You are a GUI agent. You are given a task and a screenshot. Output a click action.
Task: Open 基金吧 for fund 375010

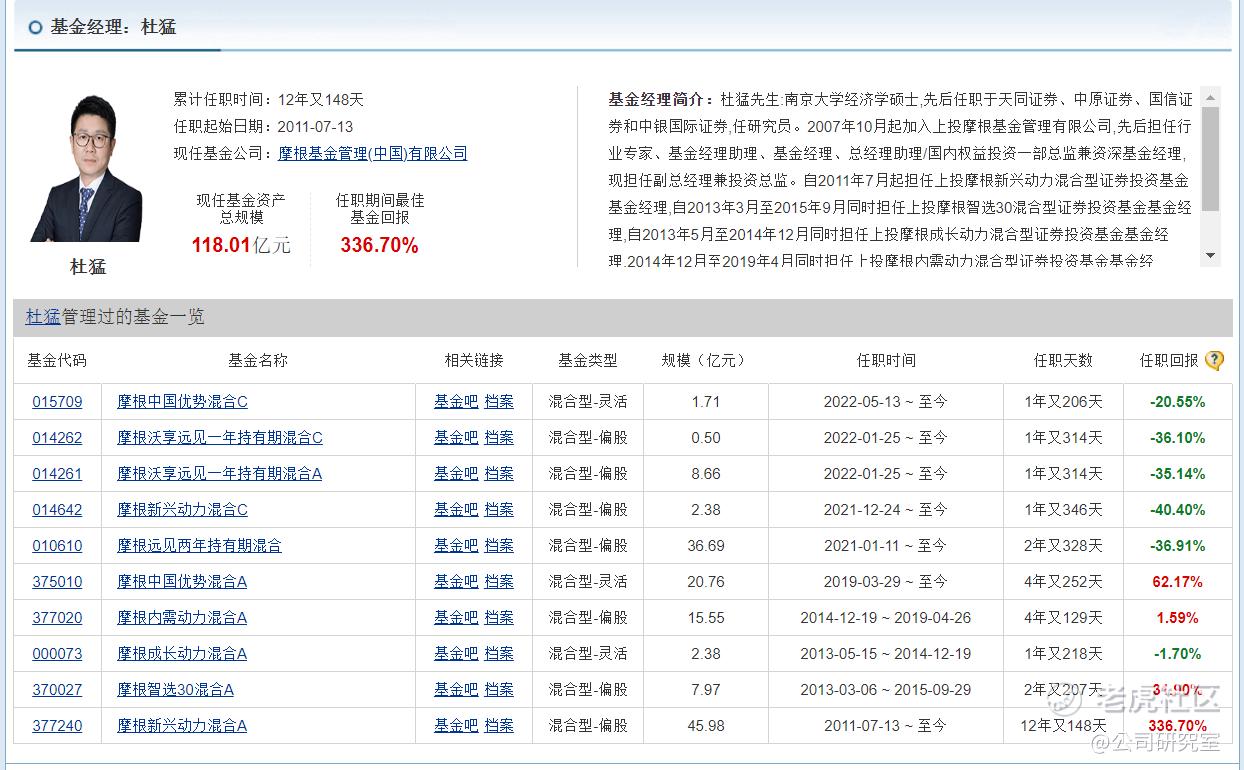tap(456, 582)
